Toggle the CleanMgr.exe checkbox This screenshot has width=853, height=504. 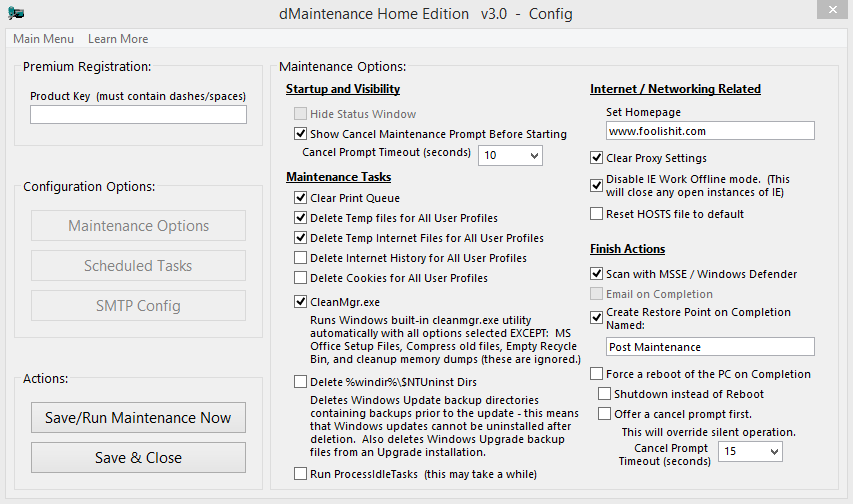tap(300, 302)
